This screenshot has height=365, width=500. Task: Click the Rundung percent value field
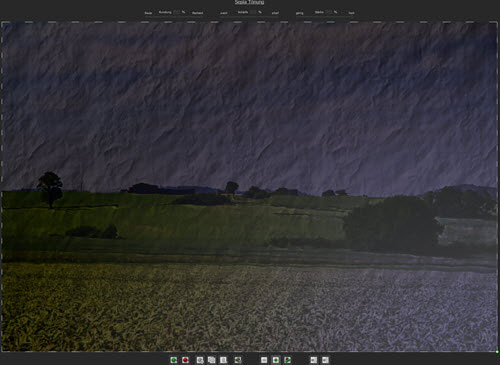coord(177,12)
